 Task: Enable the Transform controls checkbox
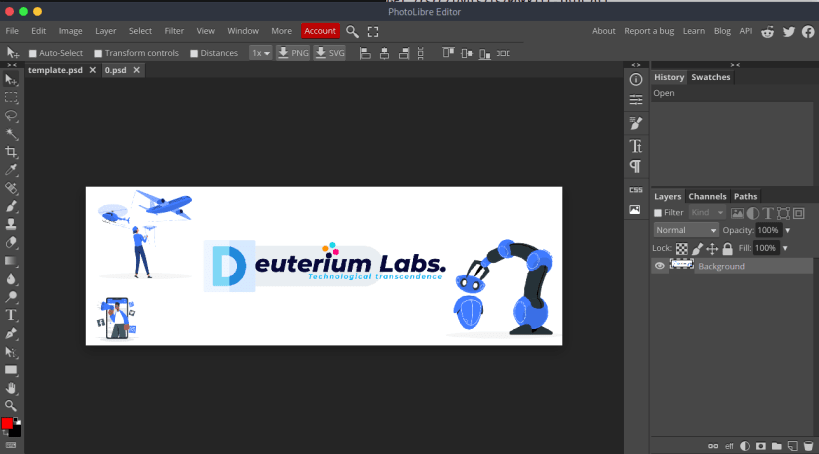[98, 53]
